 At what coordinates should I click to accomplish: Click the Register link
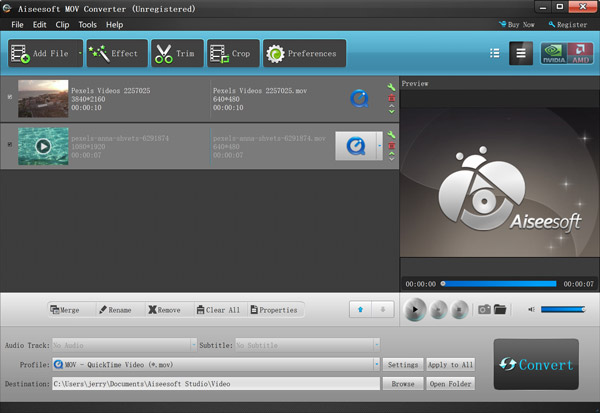pyautogui.click(x=568, y=24)
